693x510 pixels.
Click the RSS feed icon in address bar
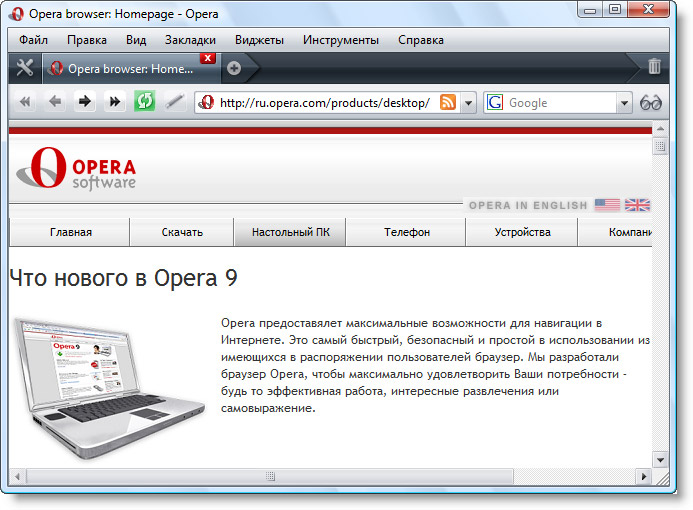[448, 103]
